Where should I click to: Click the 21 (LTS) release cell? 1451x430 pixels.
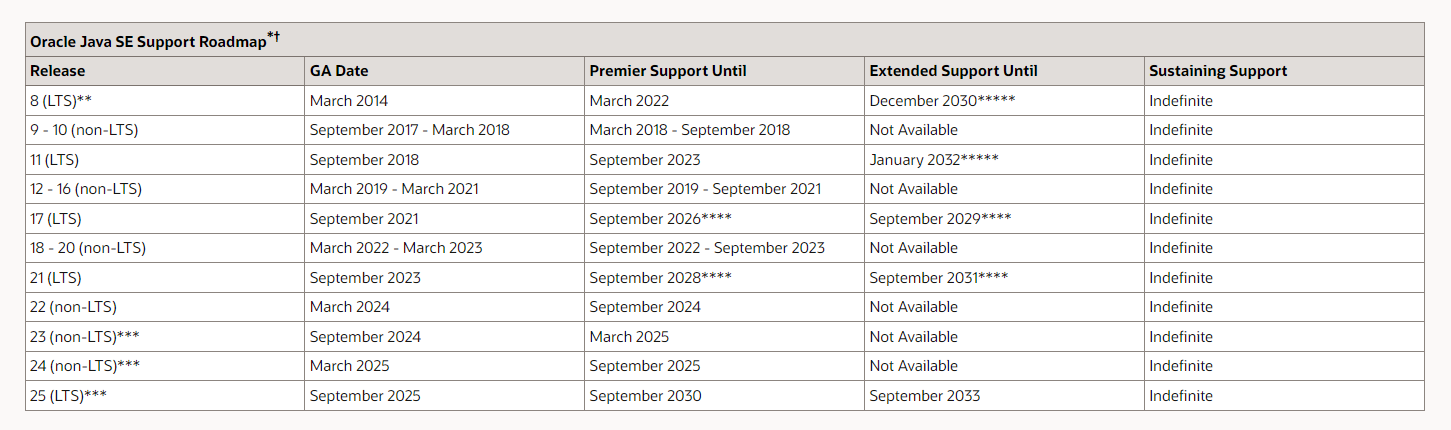click(55, 278)
